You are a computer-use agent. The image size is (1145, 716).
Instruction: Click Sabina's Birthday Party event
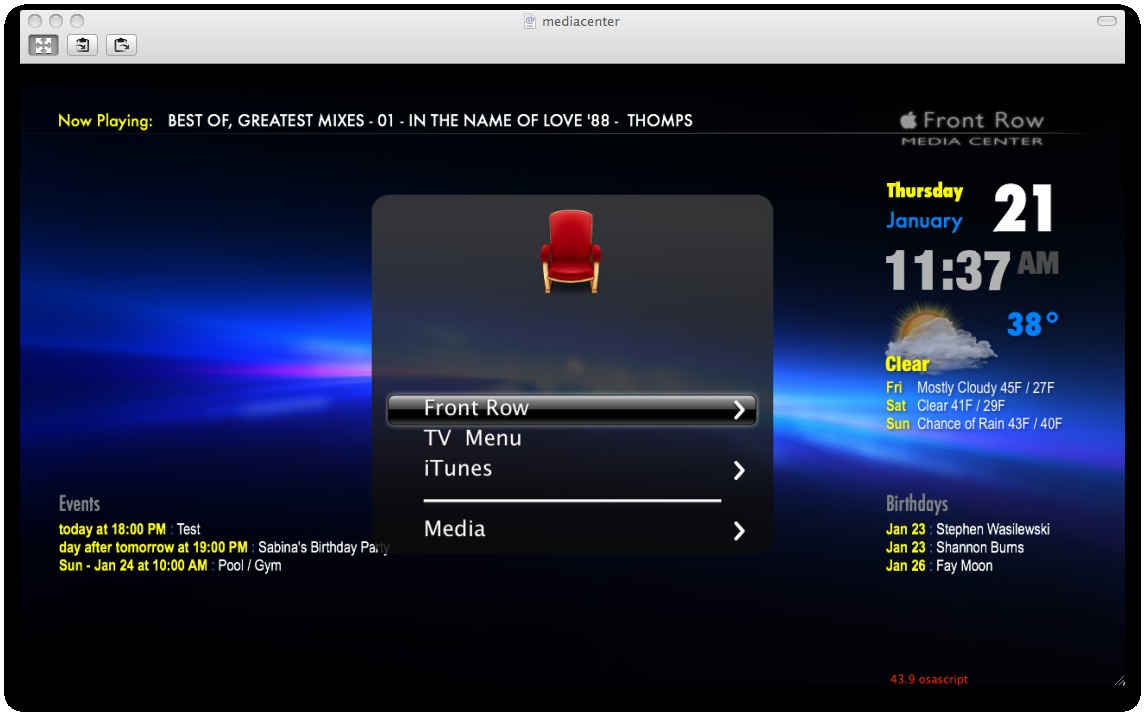(x=224, y=547)
